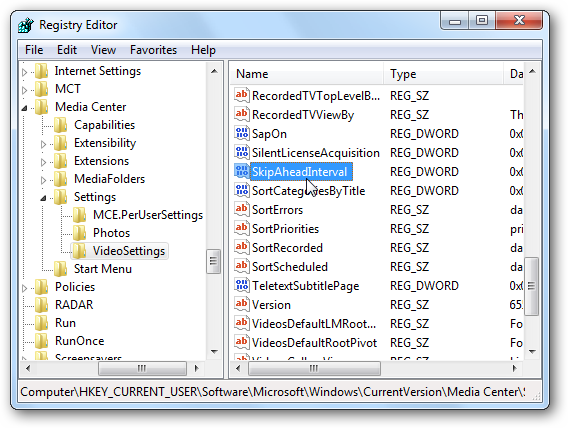Viewport: 568px width, 428px height.
Task: Click the DWORD icon beside SortCategoriesByTitle
Action: click(241, 190)
